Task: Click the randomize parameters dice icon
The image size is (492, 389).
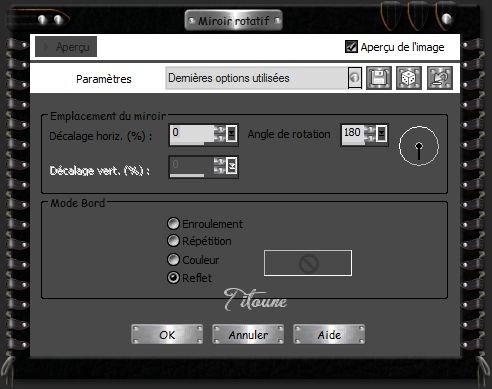Action: coord(409,78)
